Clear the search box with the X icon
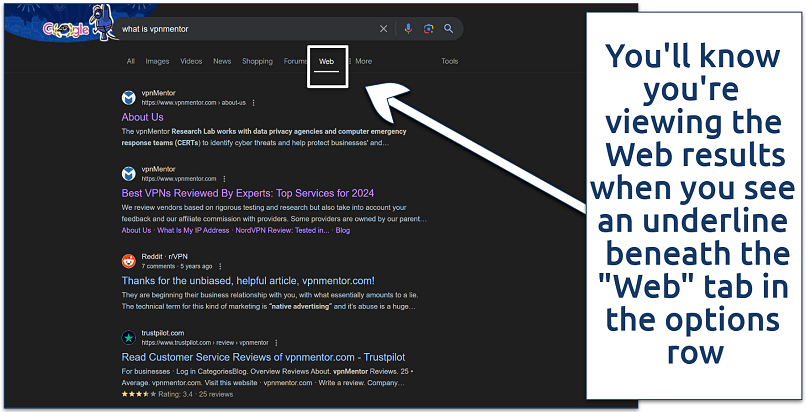 pyautogui.click(x=384, y=29)
